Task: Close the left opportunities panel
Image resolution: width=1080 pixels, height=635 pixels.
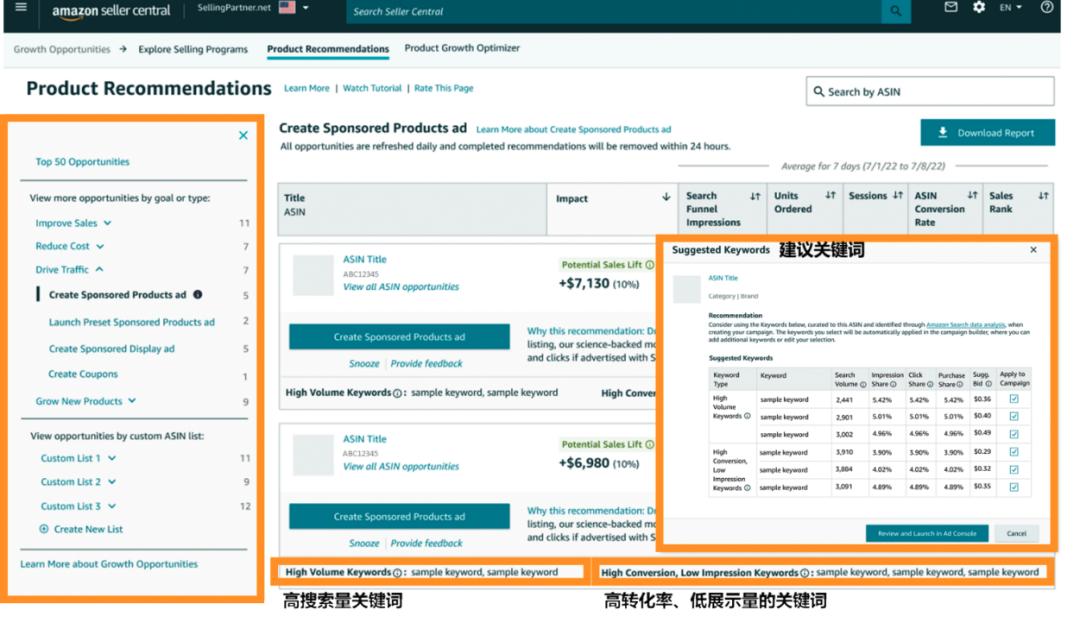Action: [243, 135]
